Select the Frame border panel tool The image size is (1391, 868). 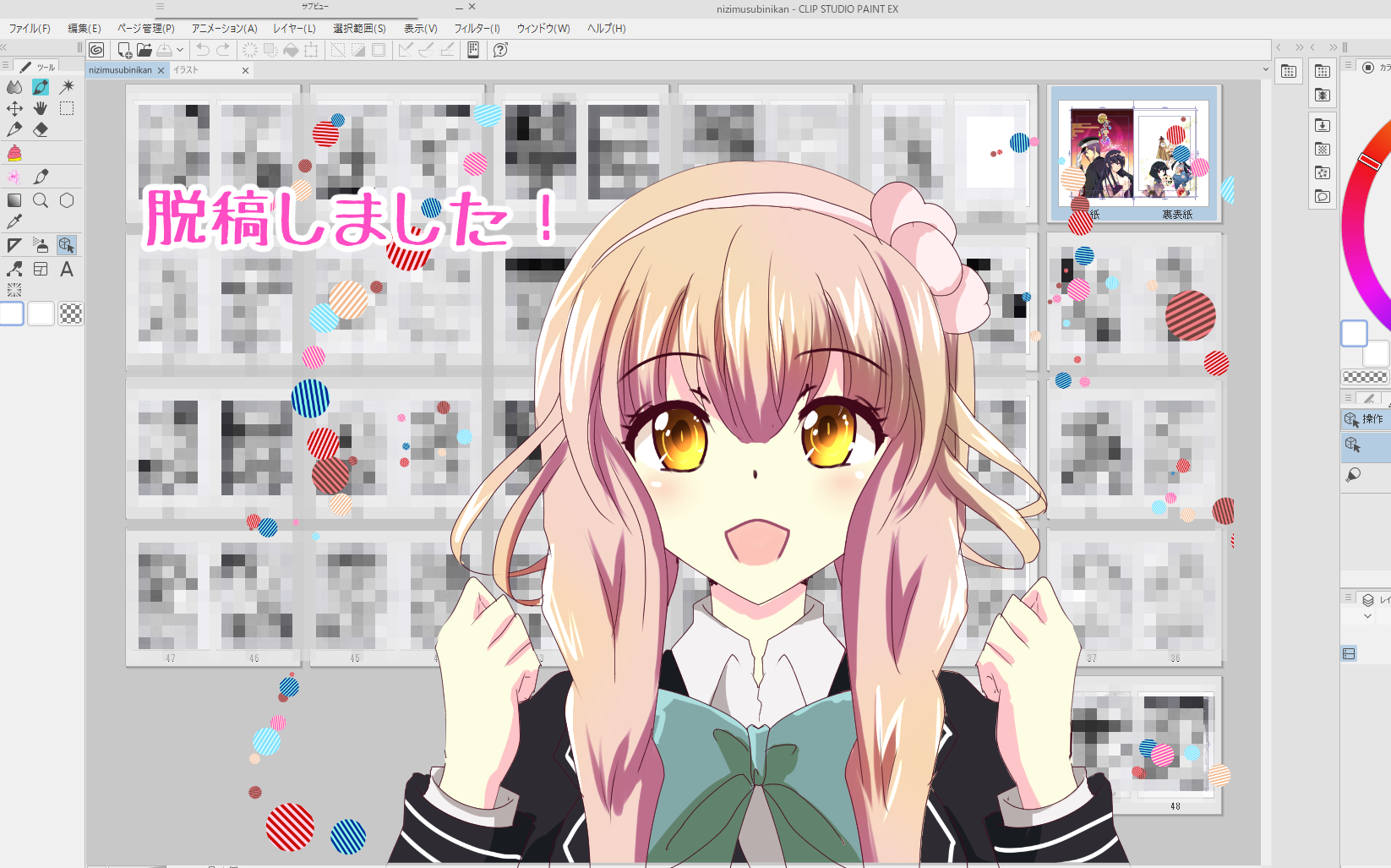click(x=41, y=269)
